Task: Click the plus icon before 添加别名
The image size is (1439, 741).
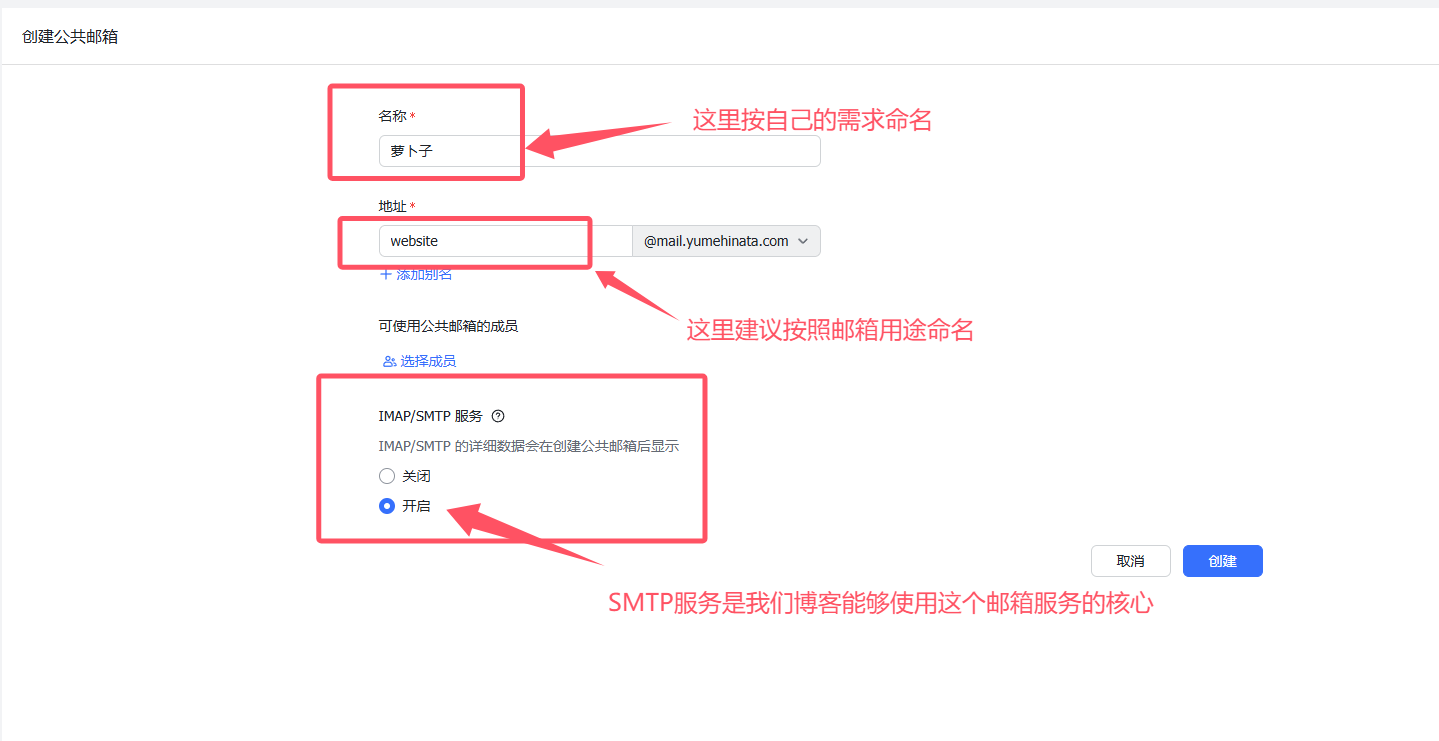Action: (x=386, y=274)
